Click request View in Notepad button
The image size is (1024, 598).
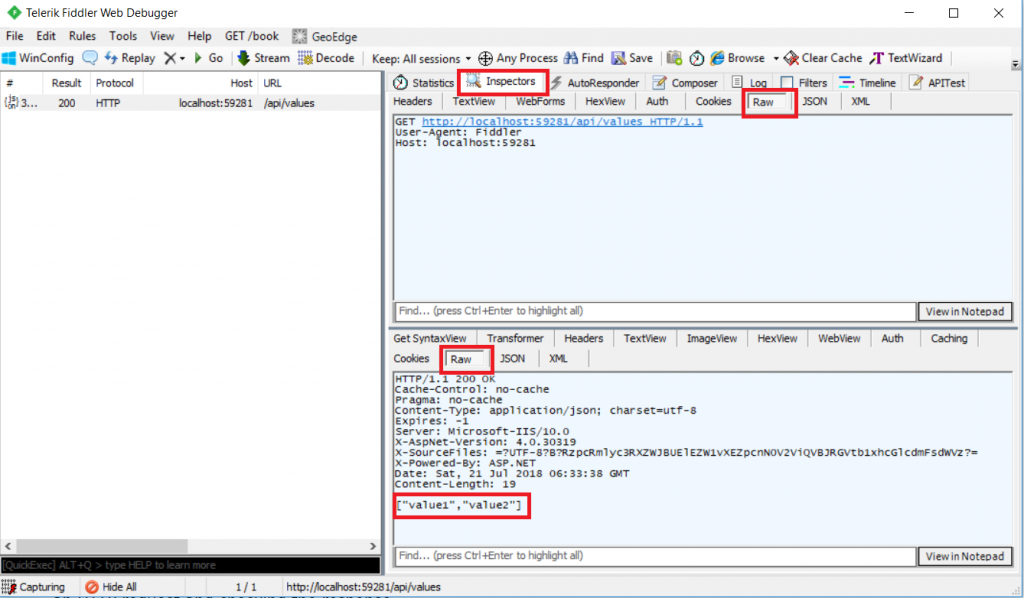point(965,311)
